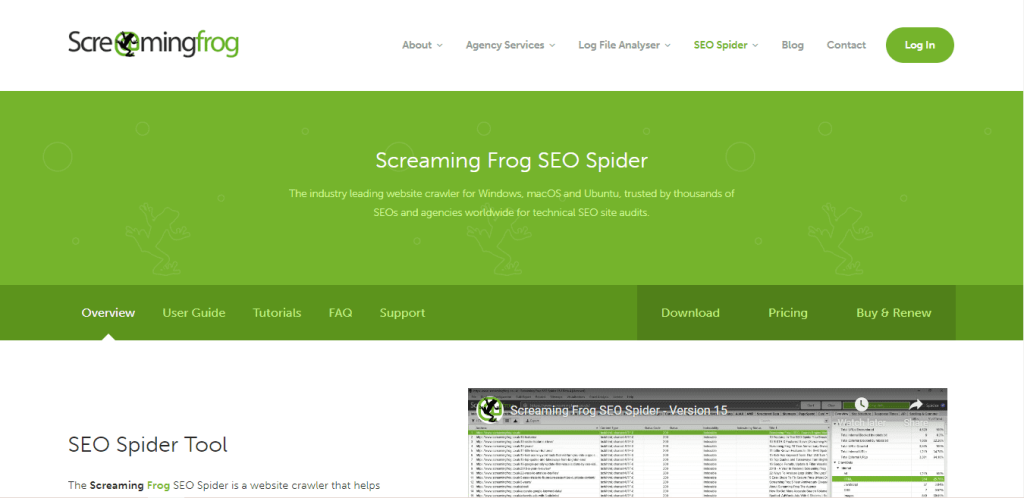Click the Log In button
The height and width of the screenshot is (498, 1024).
pos(920,45)
